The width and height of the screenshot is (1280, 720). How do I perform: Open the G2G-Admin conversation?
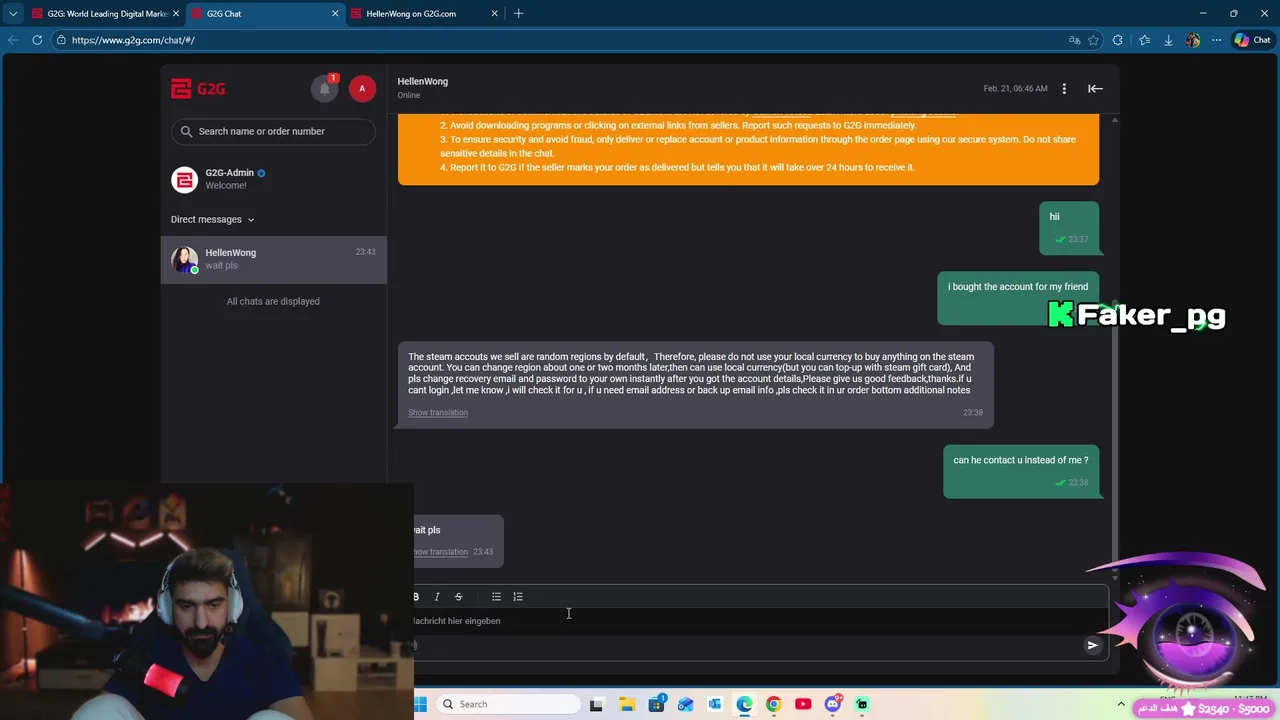pyautogui.click(x=273, y=179)
